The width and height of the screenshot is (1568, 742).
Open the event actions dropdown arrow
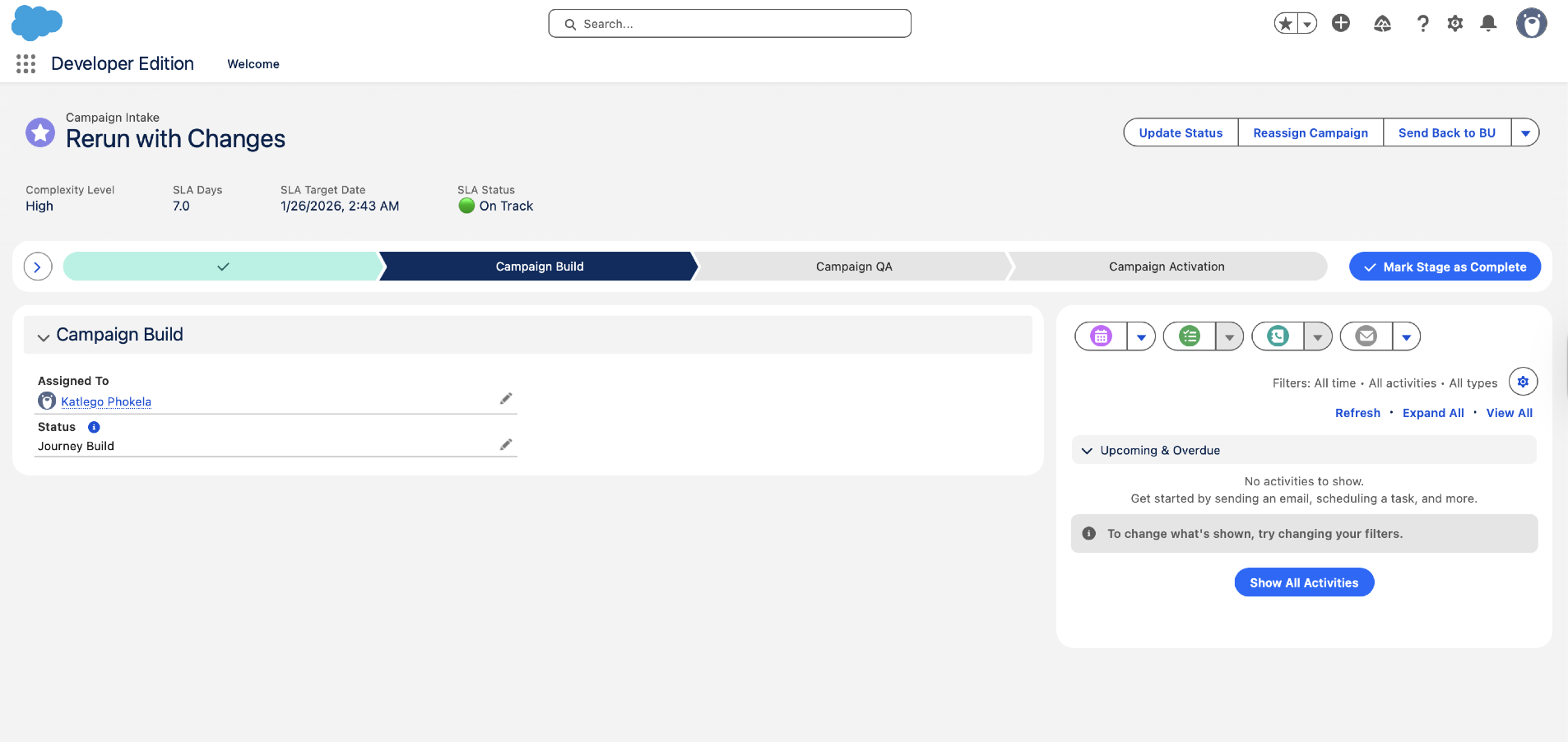1141,336
